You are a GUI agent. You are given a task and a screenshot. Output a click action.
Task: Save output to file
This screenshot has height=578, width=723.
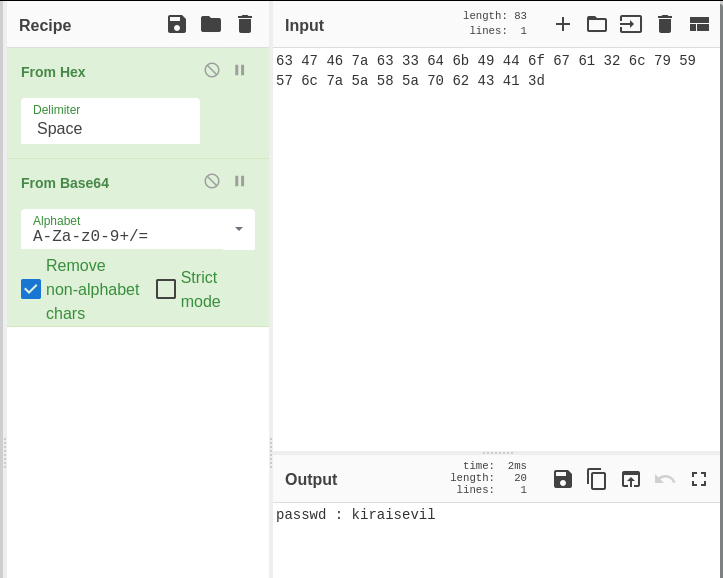(563, 479)
